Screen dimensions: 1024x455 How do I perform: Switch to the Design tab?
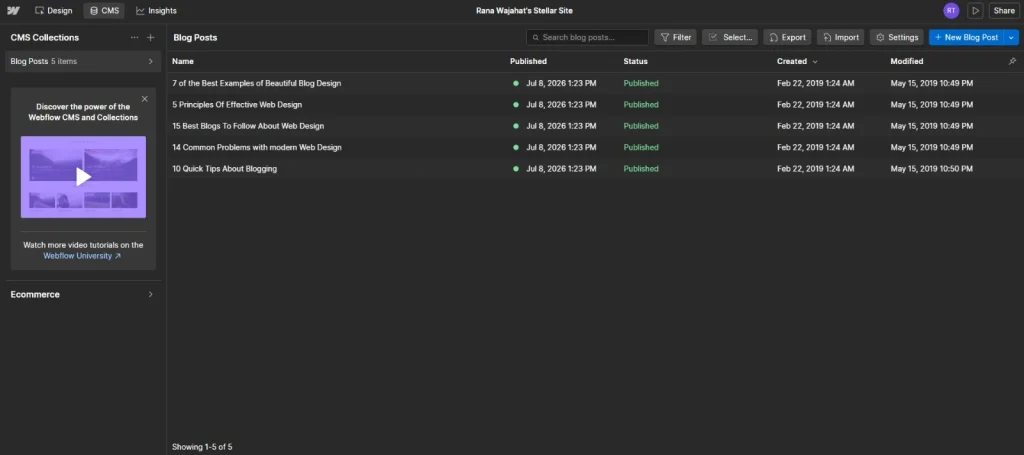point(54,10)
